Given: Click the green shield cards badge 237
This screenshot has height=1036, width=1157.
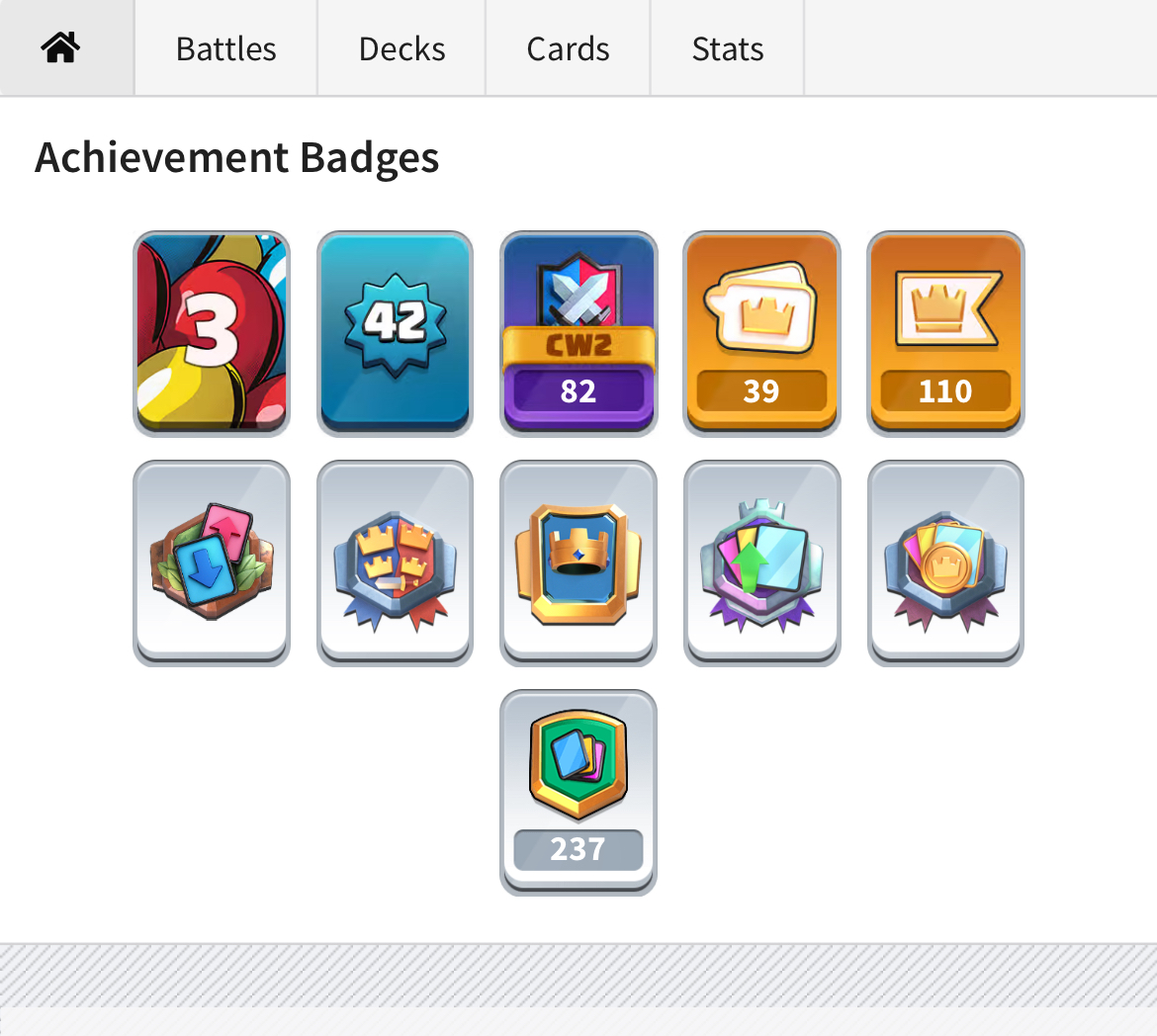Looking at the screenshot, I should 578,793.
